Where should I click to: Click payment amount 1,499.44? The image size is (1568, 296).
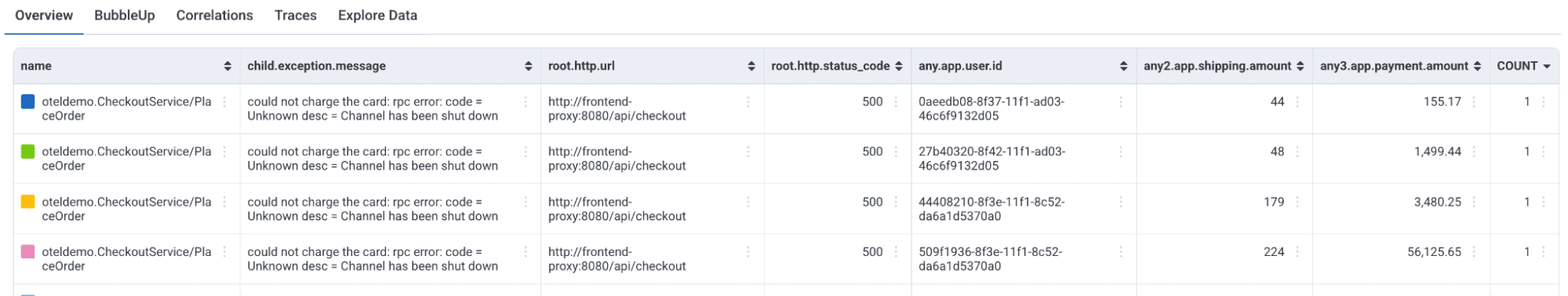click(x=1437, y=152)
